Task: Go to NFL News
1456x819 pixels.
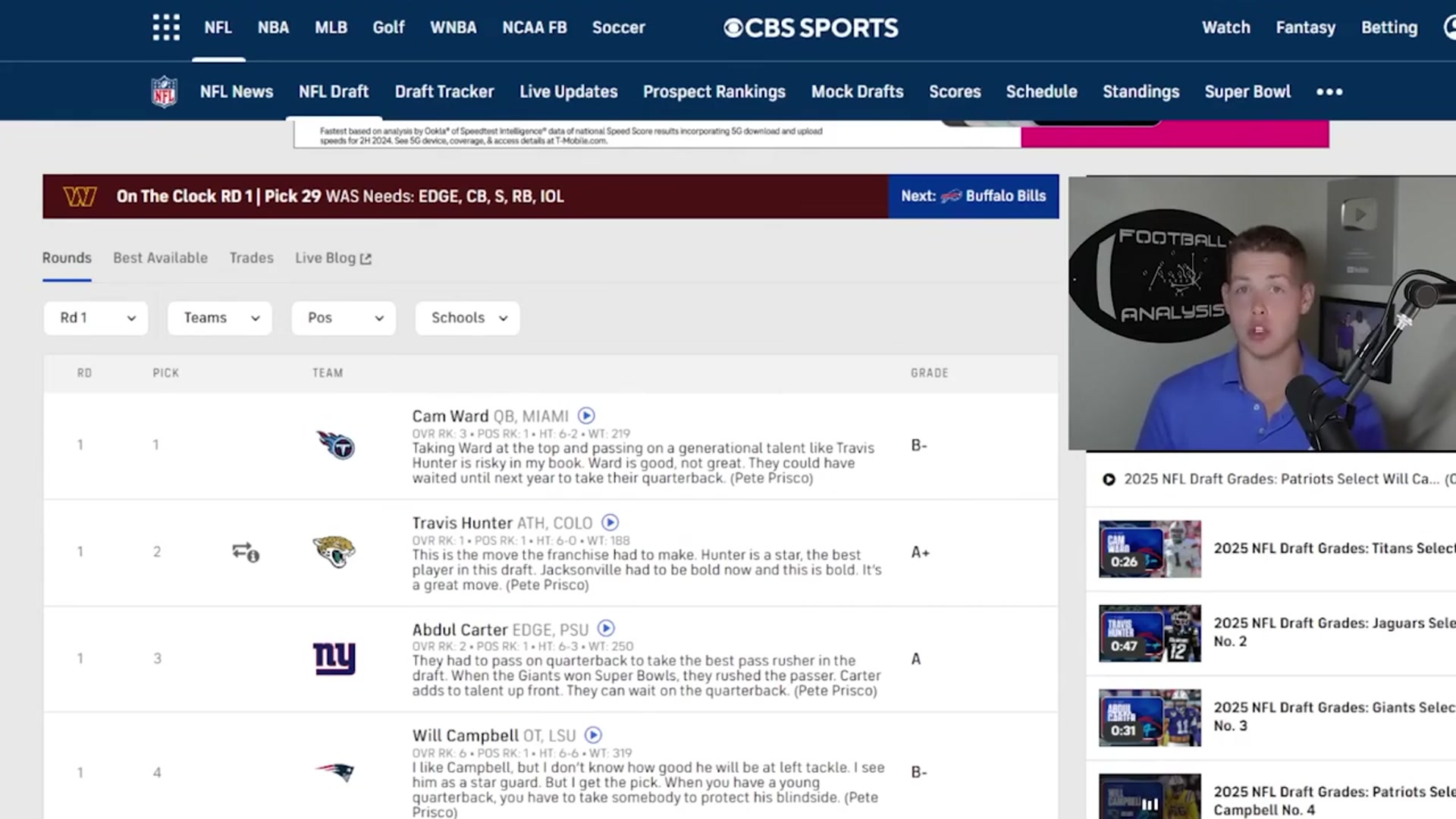Action: pyautogui.click(x=237, y=92)
